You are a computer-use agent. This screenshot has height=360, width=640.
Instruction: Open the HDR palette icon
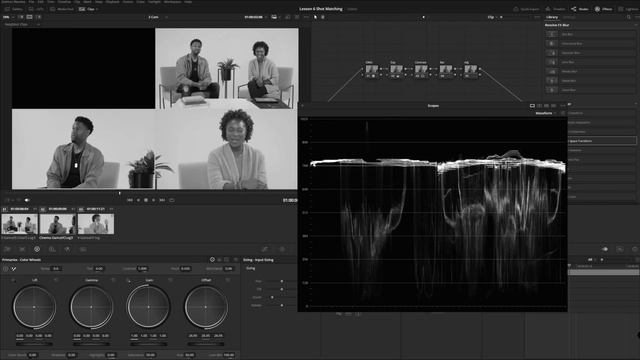[x=52, y=249]
